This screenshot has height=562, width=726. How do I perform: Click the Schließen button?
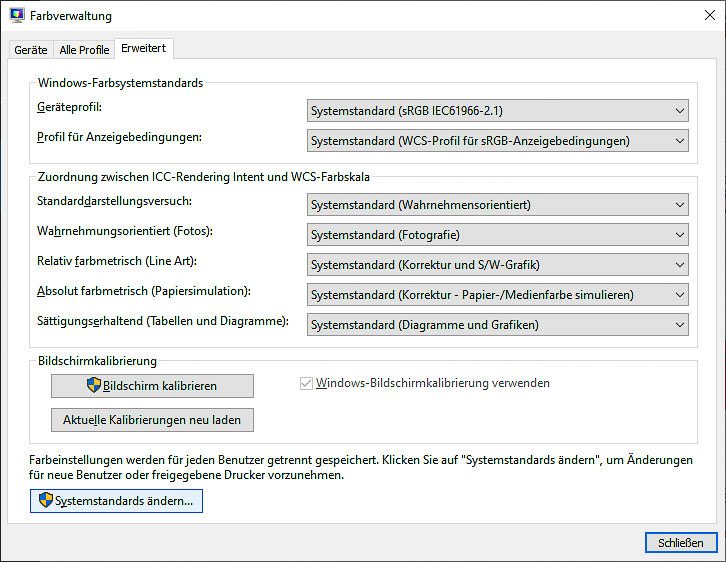tap(681, 543)
